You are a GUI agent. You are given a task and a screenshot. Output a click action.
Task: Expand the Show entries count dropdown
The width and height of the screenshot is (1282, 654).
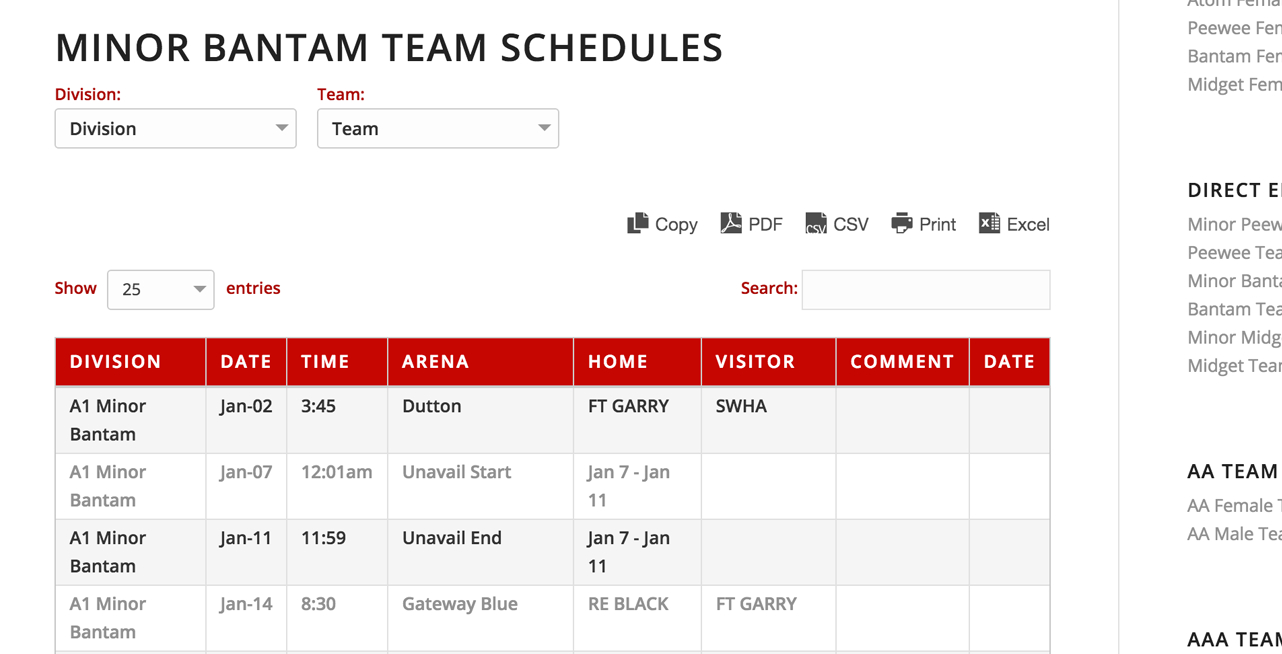pos(160,290)
